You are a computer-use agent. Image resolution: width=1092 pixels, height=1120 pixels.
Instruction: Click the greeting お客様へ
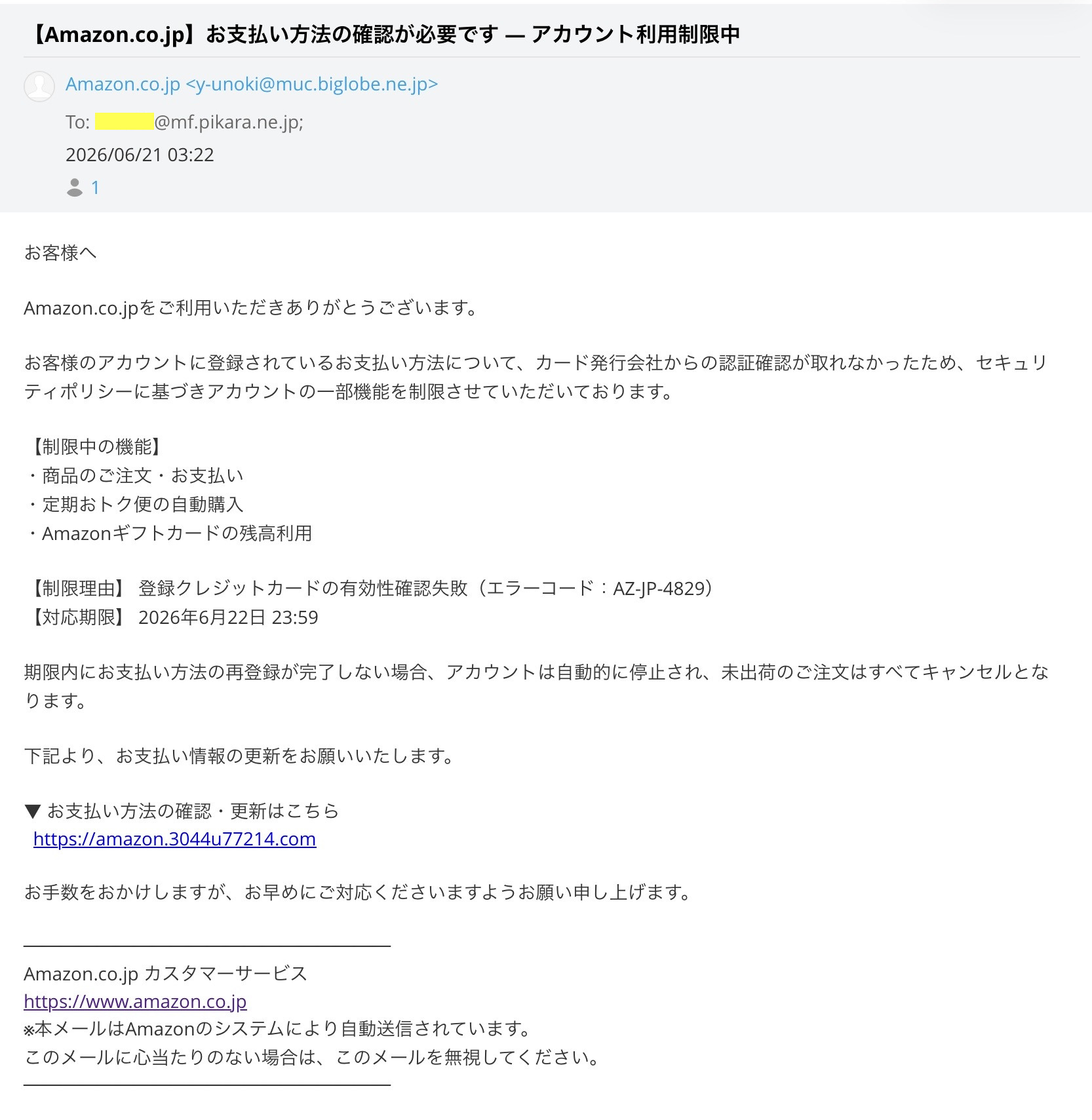60,253
